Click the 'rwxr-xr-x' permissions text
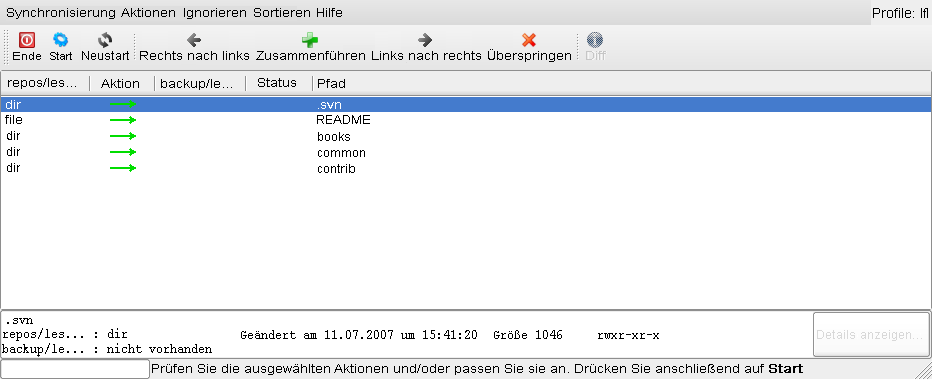This screenshot has width=932, height=379. 628,335
